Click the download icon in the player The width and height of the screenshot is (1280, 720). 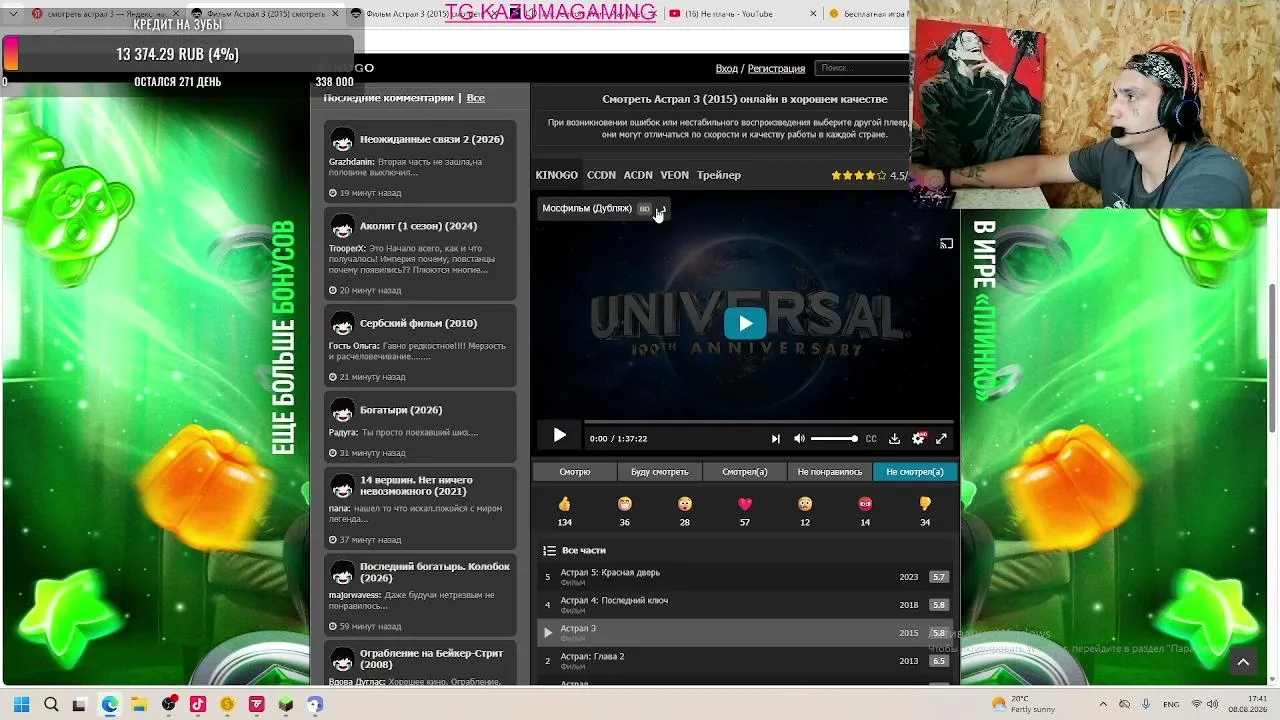coord(894,438)
